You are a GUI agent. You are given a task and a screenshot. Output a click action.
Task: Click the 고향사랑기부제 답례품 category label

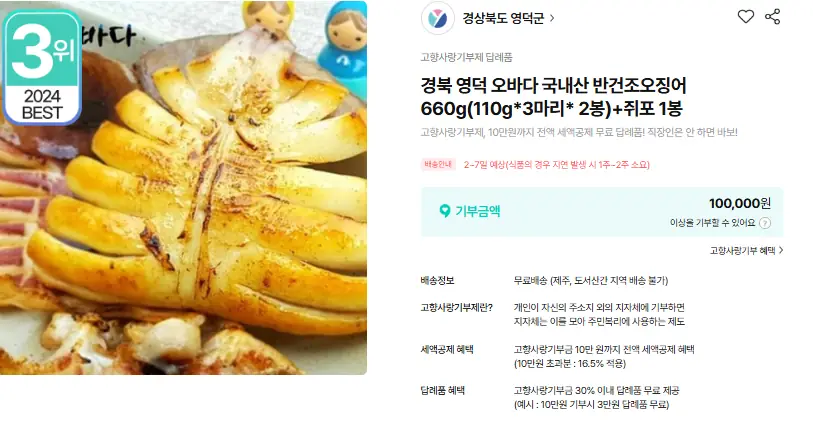[467, 58]
